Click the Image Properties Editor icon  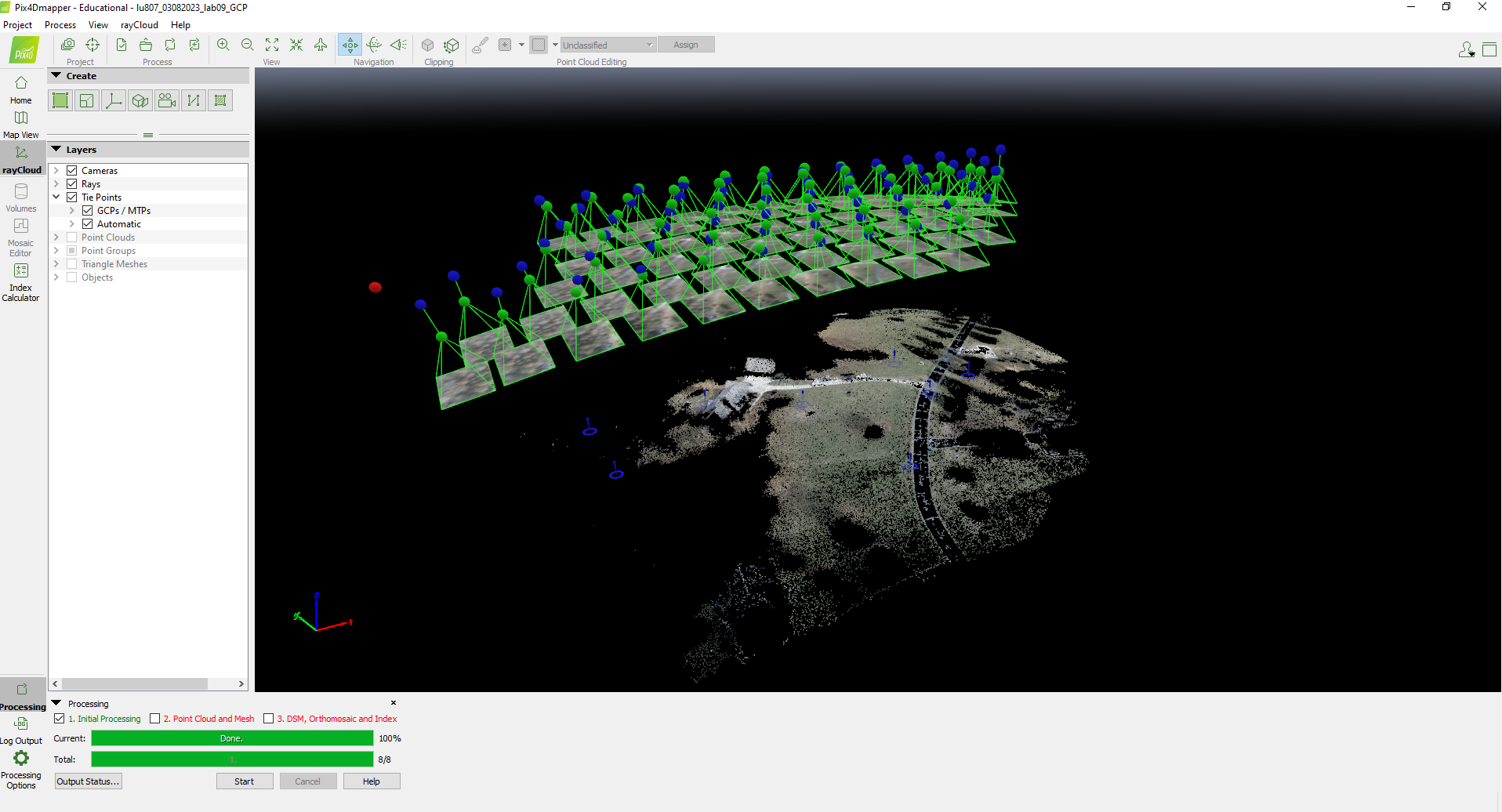pos(68,45)
